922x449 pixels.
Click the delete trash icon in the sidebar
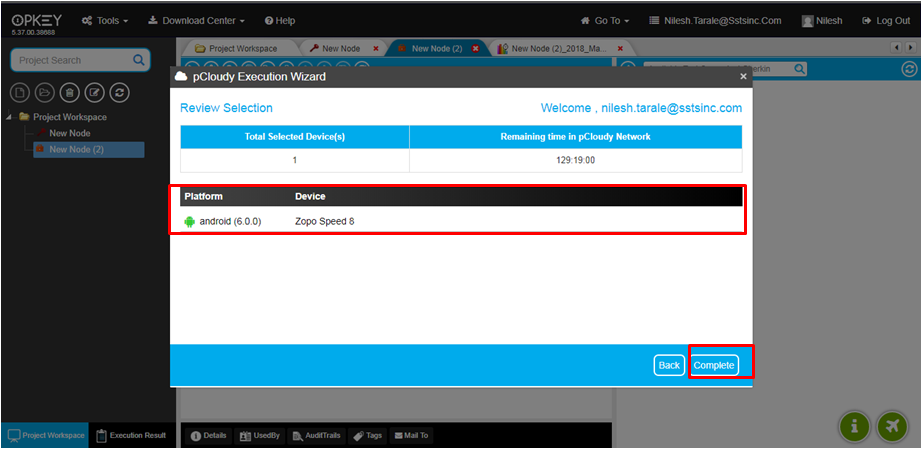tap(69, 92)
